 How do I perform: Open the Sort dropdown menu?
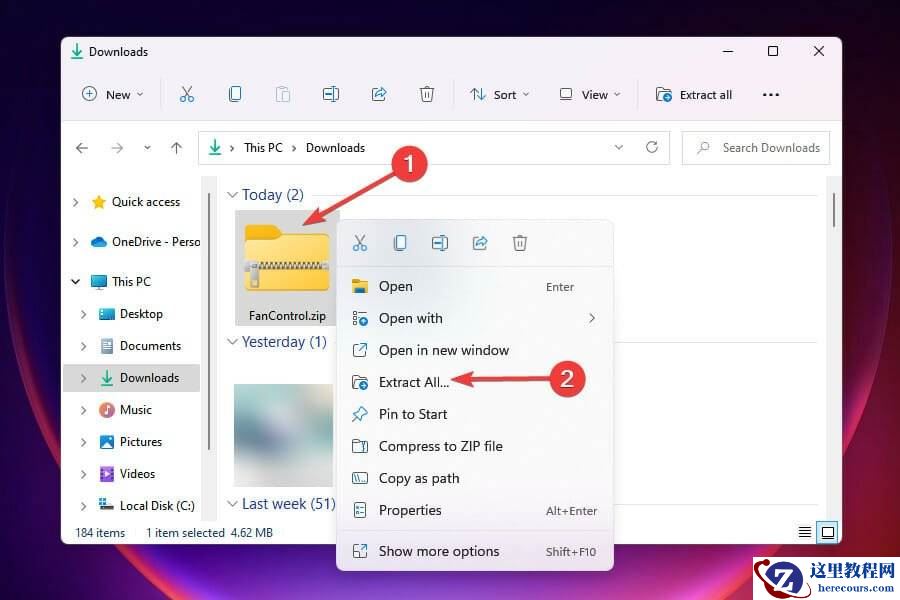(499, 95)
